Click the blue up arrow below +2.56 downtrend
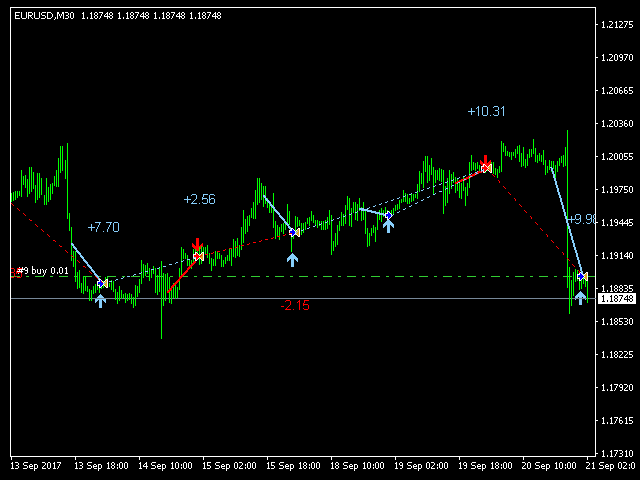This screenshot has width=640, height=480. pyautogui.click(x=292, y=259)
